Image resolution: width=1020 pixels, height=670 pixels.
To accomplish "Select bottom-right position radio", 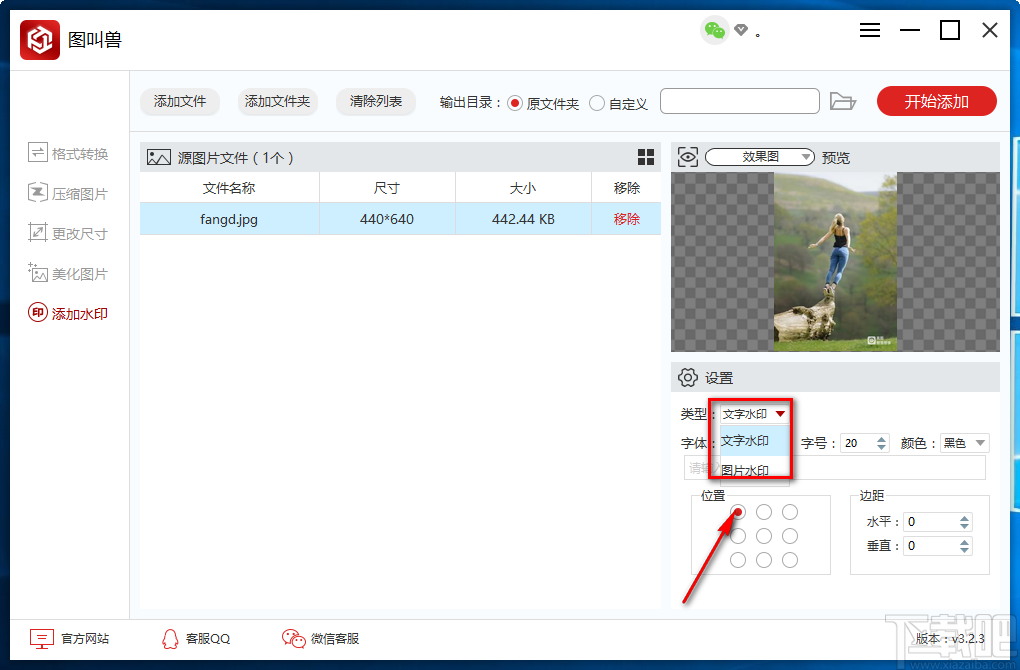I will 790,560.
